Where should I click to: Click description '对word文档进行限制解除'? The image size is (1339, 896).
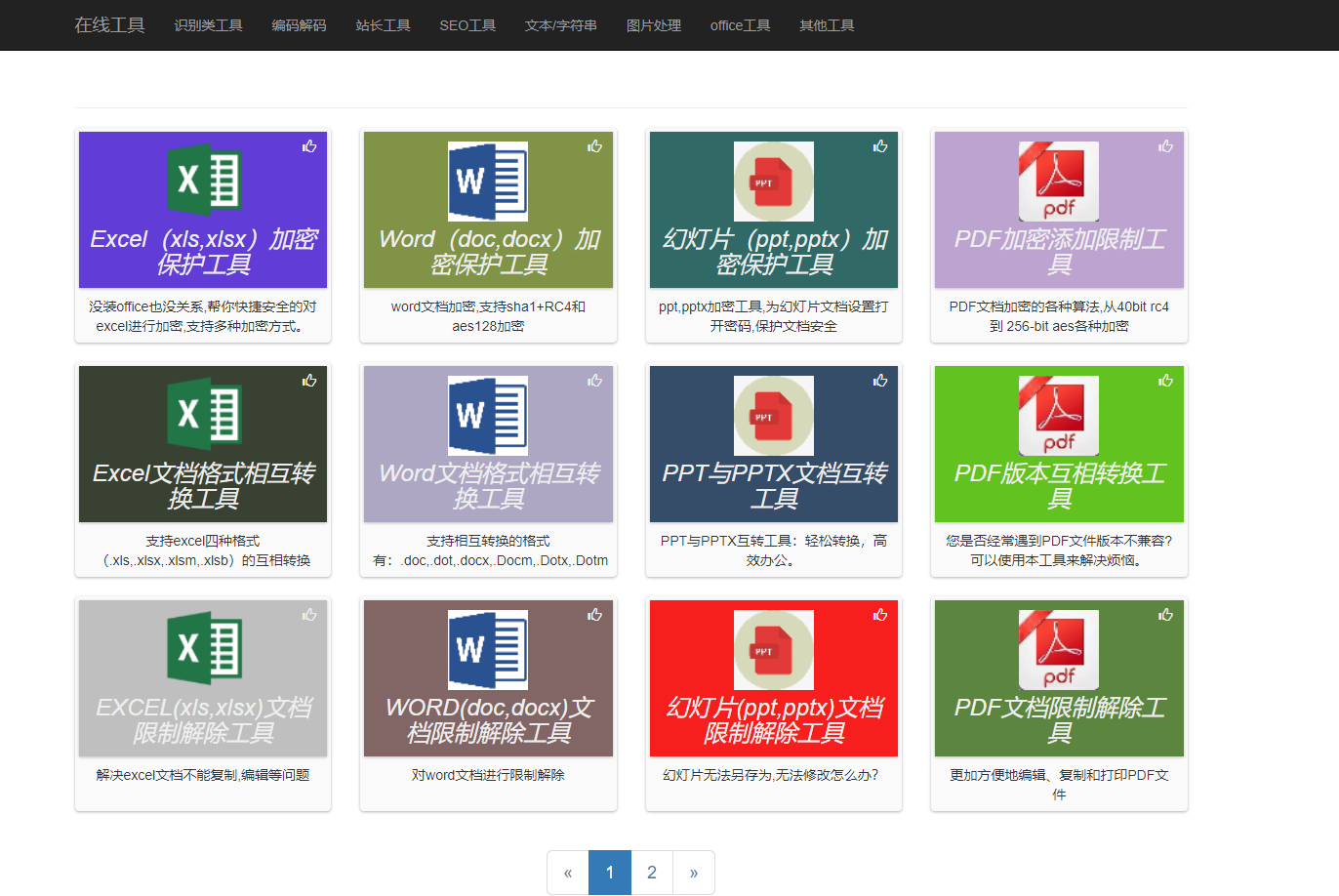coord(488,775)
